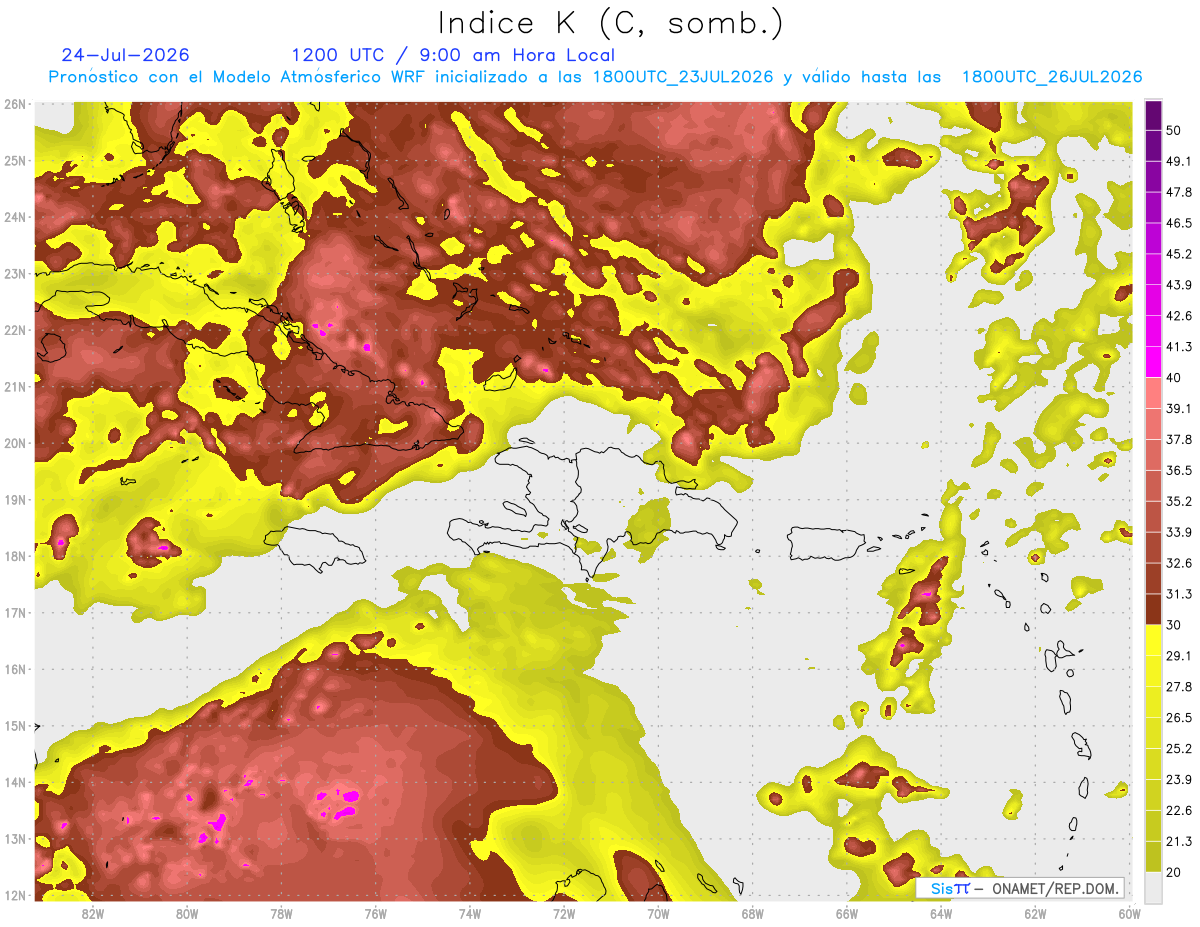Image resolution: width=1200 pixels, height=927 pixels.
Task: Click the longitude label "74W"
Action: [469, 914]
